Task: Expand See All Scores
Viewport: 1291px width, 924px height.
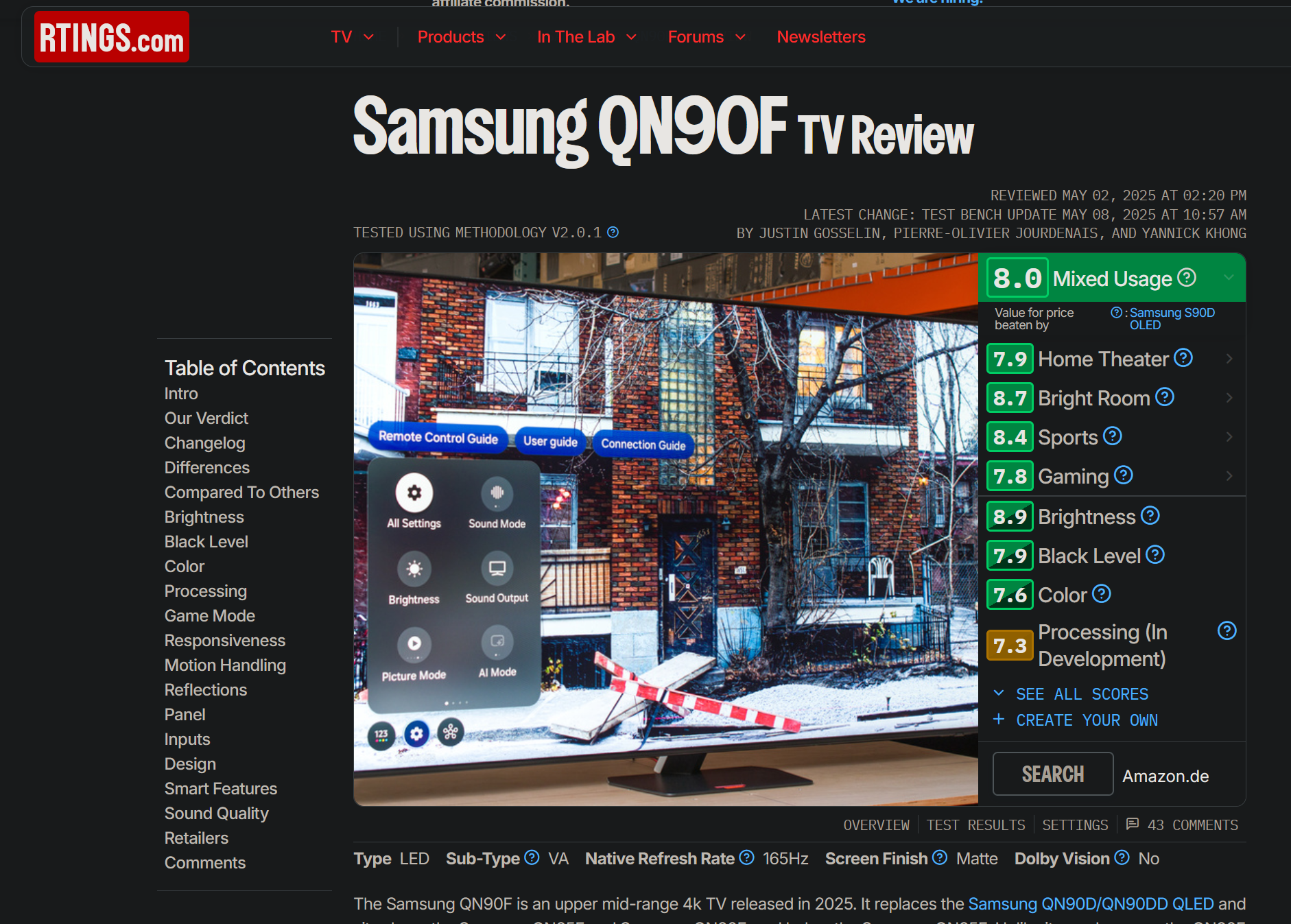Action: [x=1071, y=694]
